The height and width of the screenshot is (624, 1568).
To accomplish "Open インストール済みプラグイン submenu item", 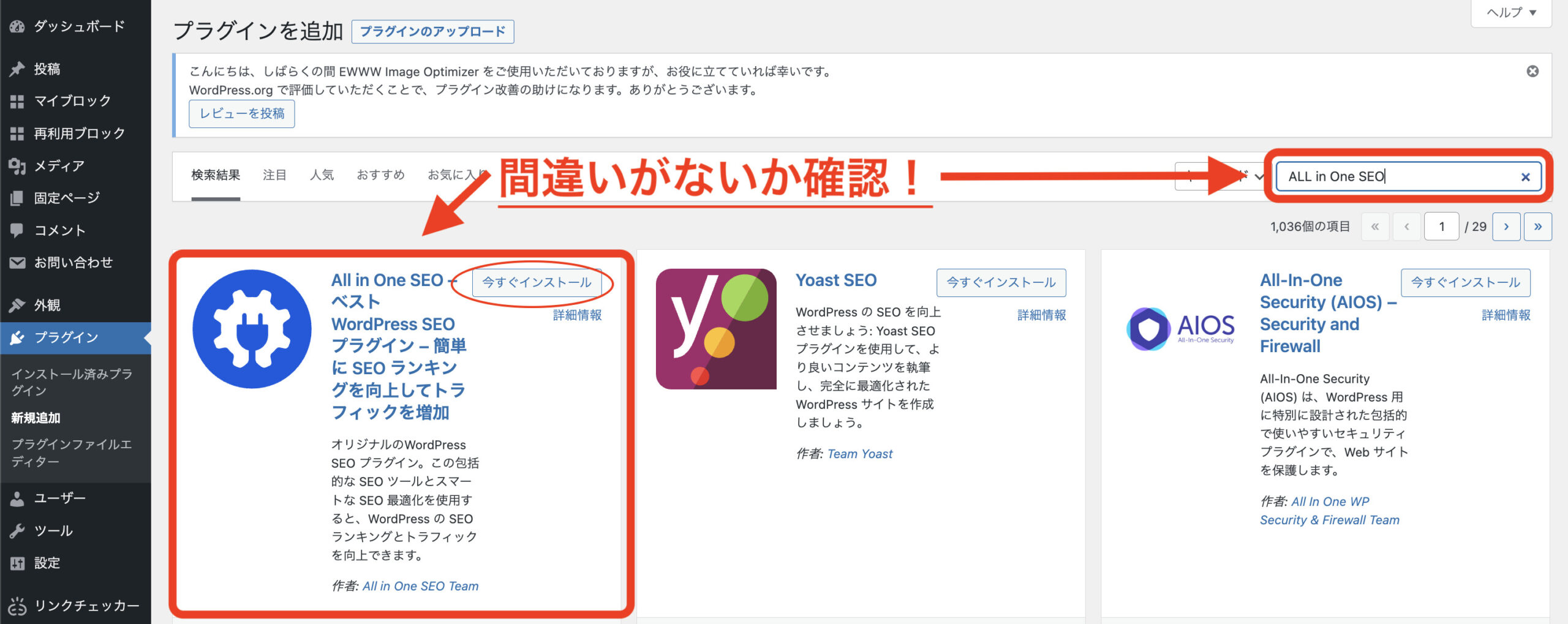I will pos(72,382).
